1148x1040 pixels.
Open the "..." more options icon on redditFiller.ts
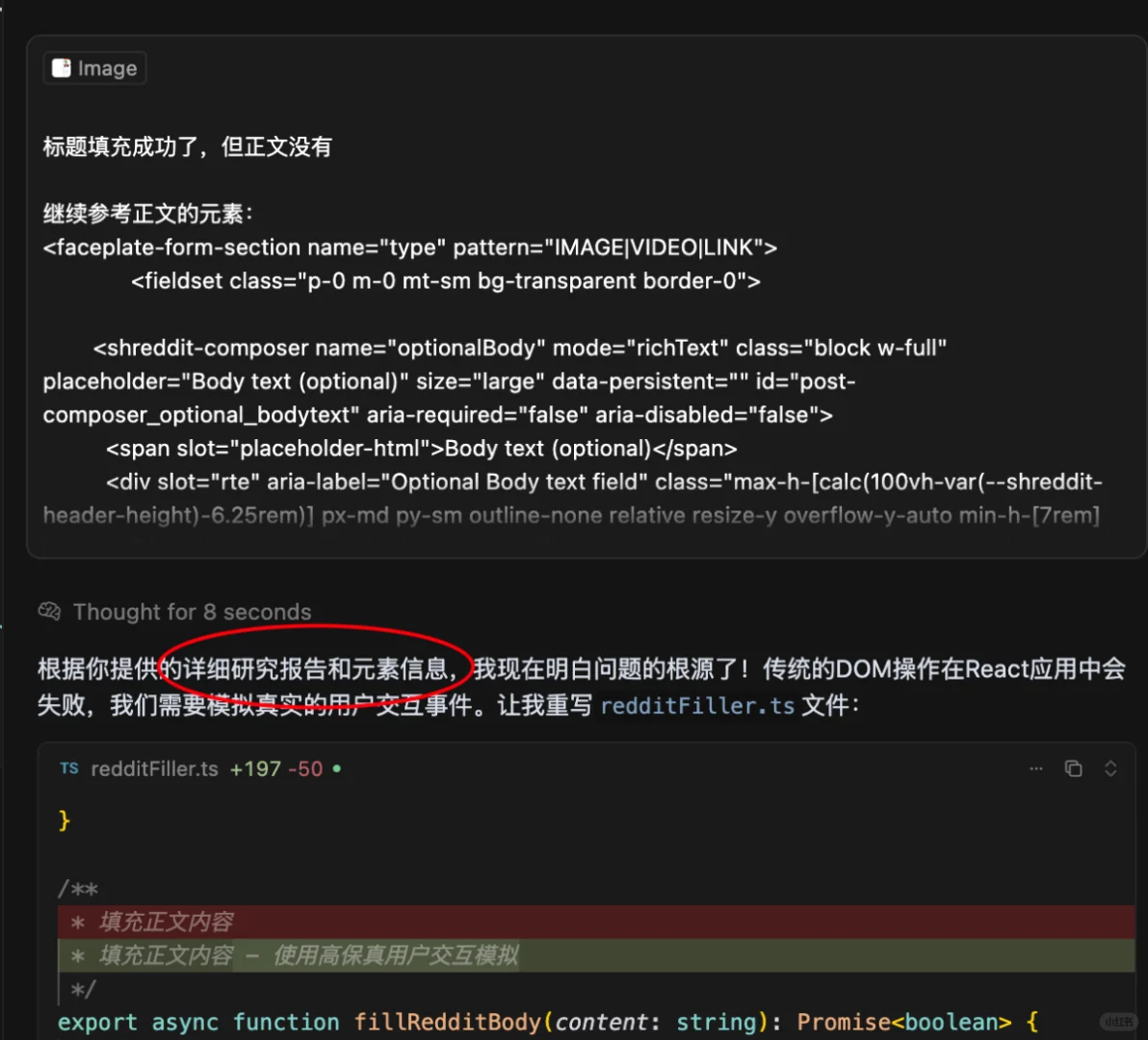click(1035, 768)
